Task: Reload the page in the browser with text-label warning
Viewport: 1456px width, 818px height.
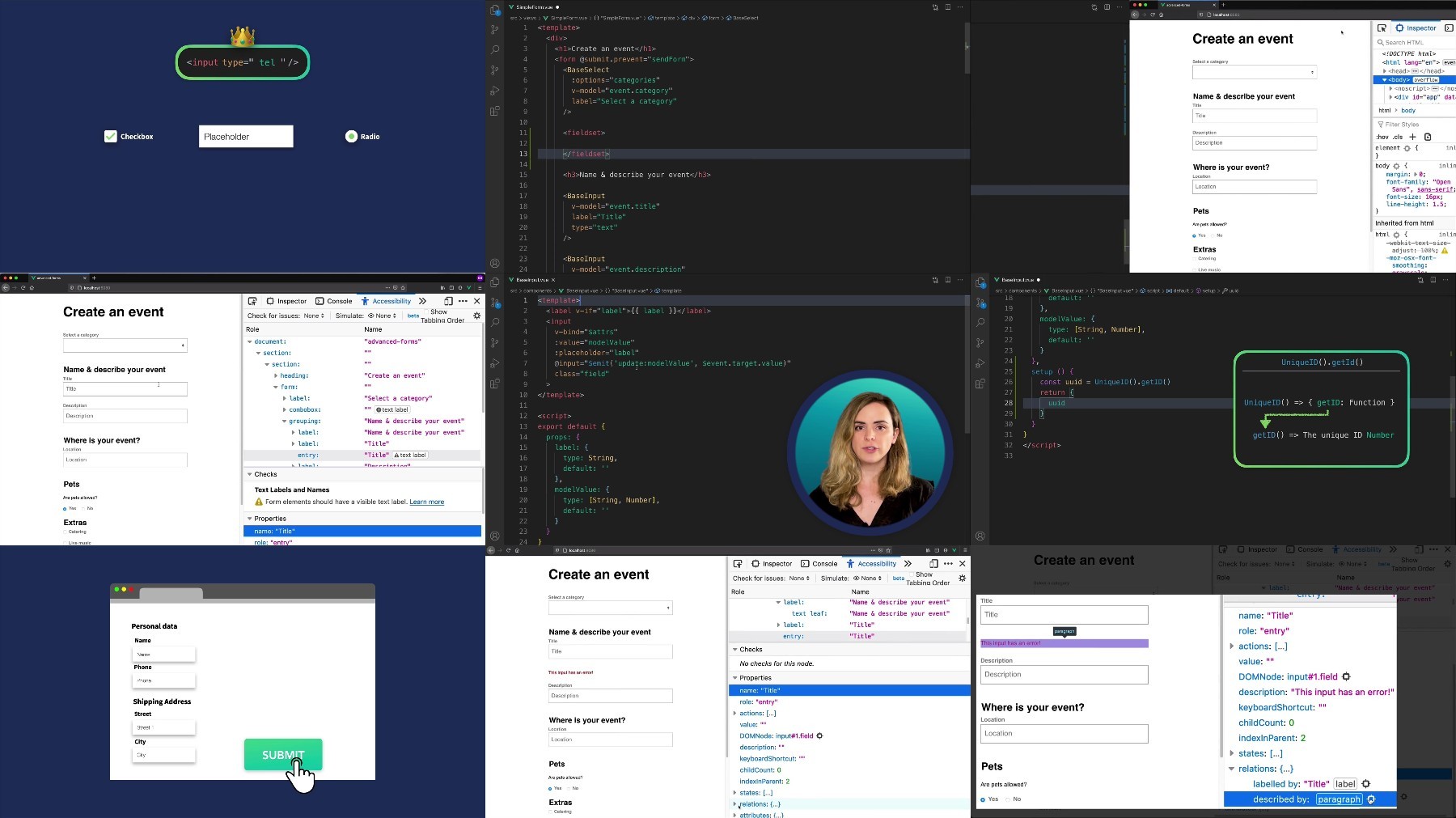Action: point(23,287)
